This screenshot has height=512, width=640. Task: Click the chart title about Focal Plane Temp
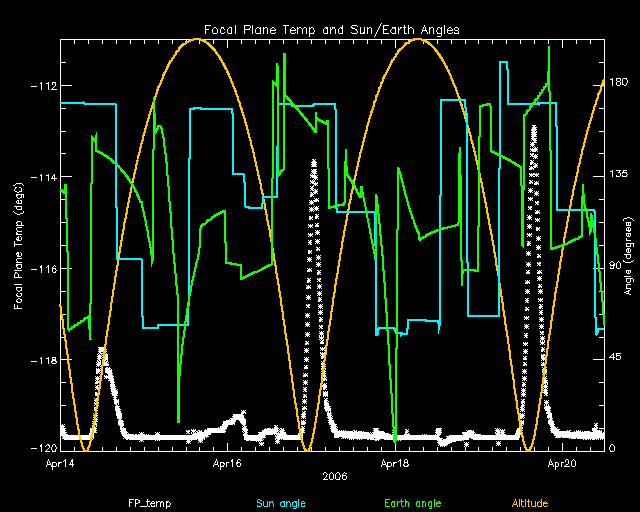click(333, 28)
